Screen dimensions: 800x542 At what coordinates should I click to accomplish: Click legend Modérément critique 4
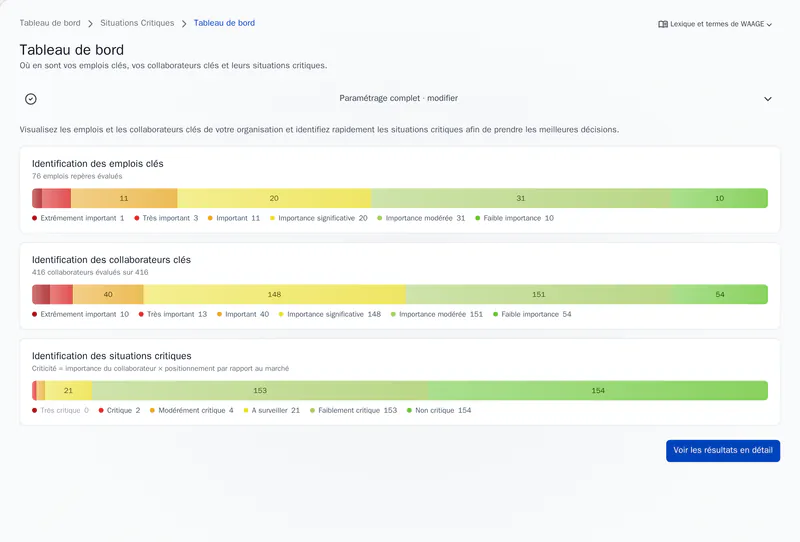(191, 410)
